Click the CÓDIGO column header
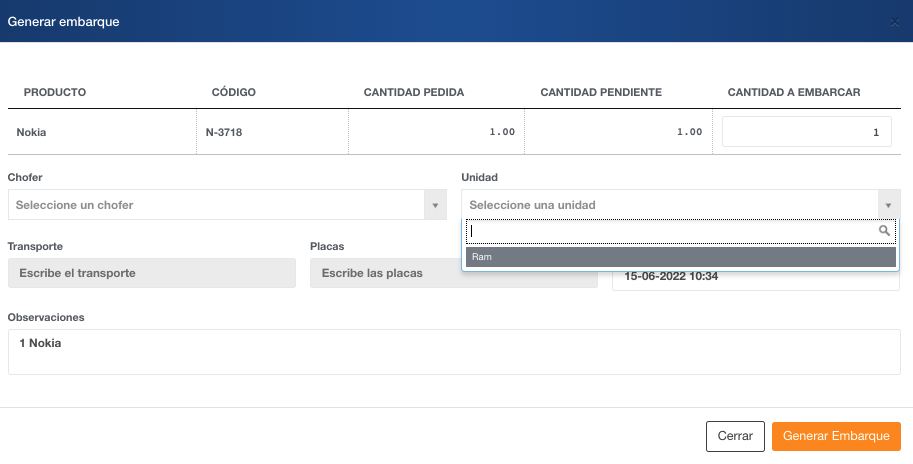The image size is (913, 464). [234, 93]
